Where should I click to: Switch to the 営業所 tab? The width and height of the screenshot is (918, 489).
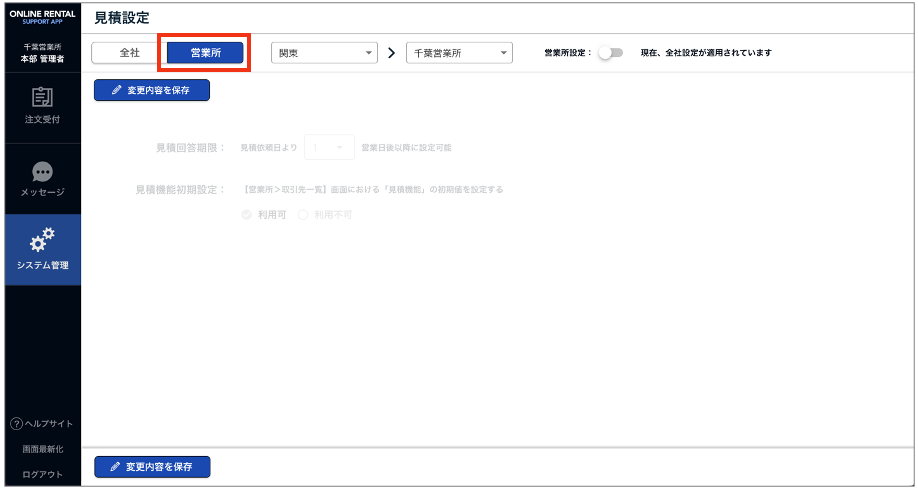205,53
